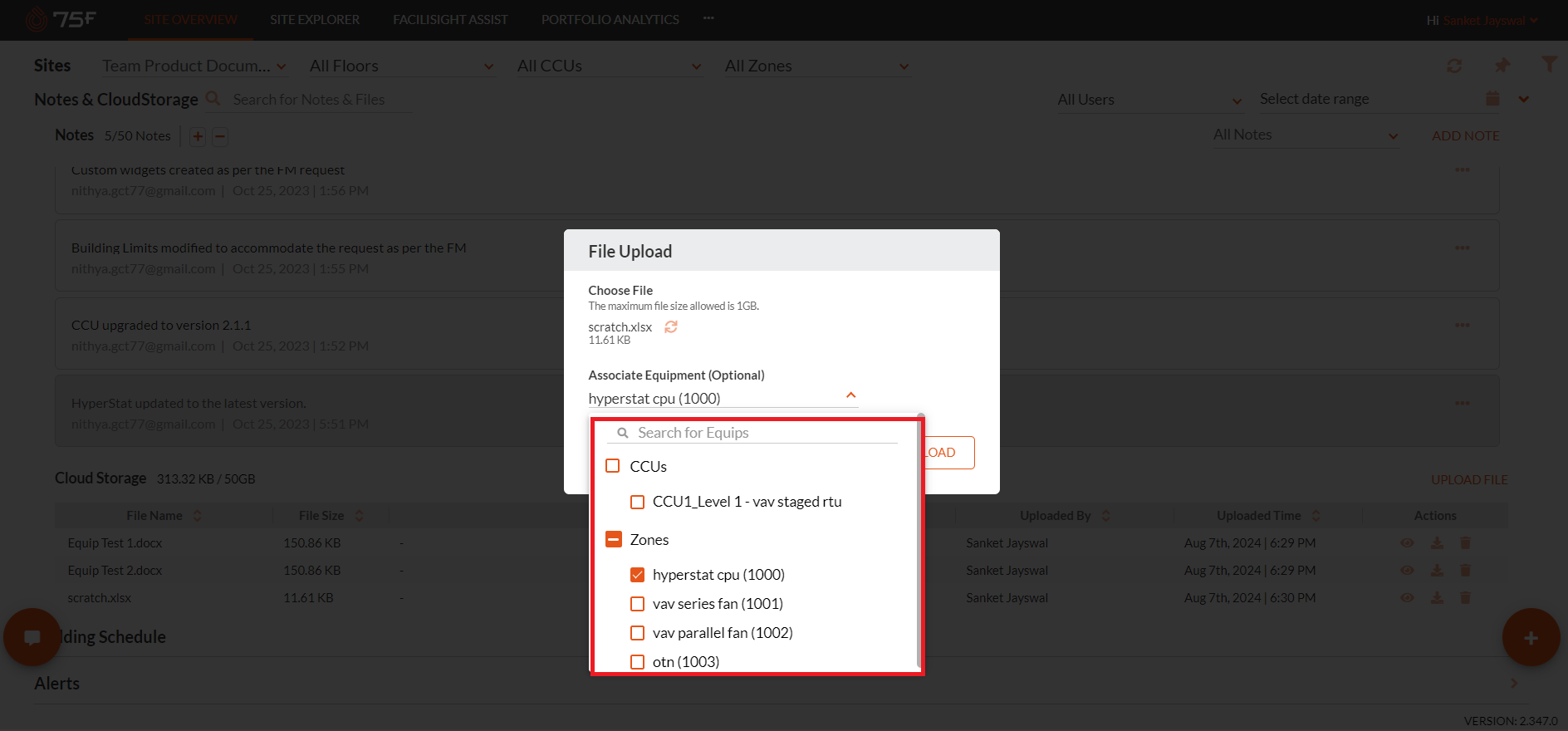Open the All Notes filter dropdown
This screenshot has width=1568, height=731.
1306,135
